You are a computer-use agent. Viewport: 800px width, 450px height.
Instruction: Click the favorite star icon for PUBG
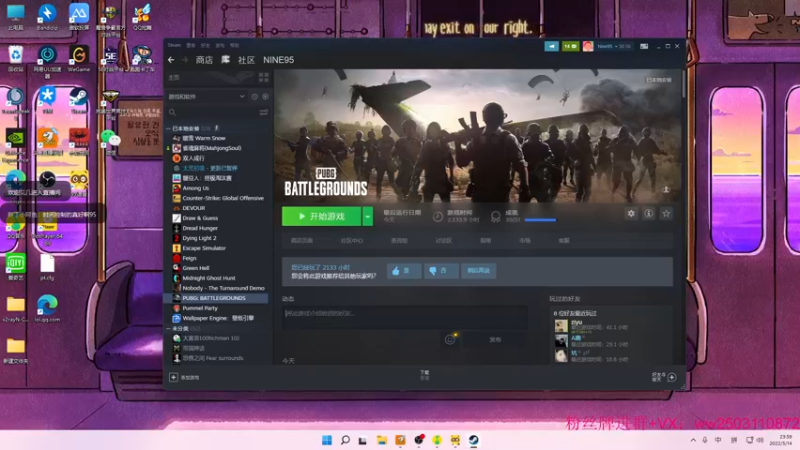click(666, 214)
